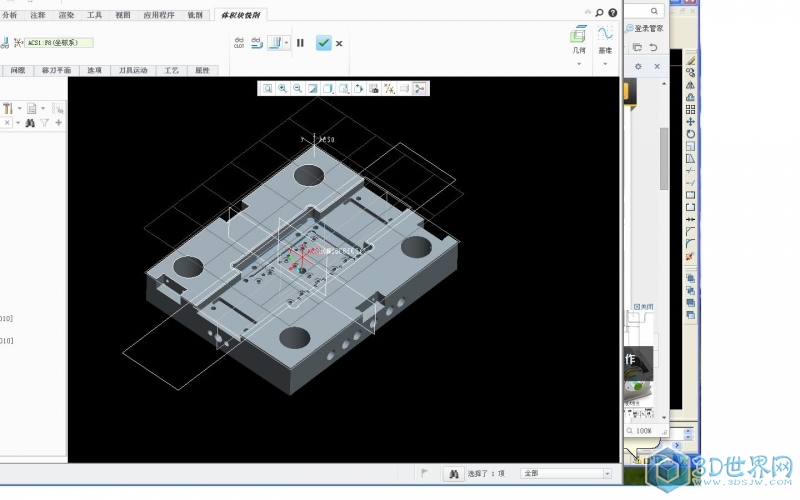Open the 视图 ribbon tab

(x=123, y=15)
